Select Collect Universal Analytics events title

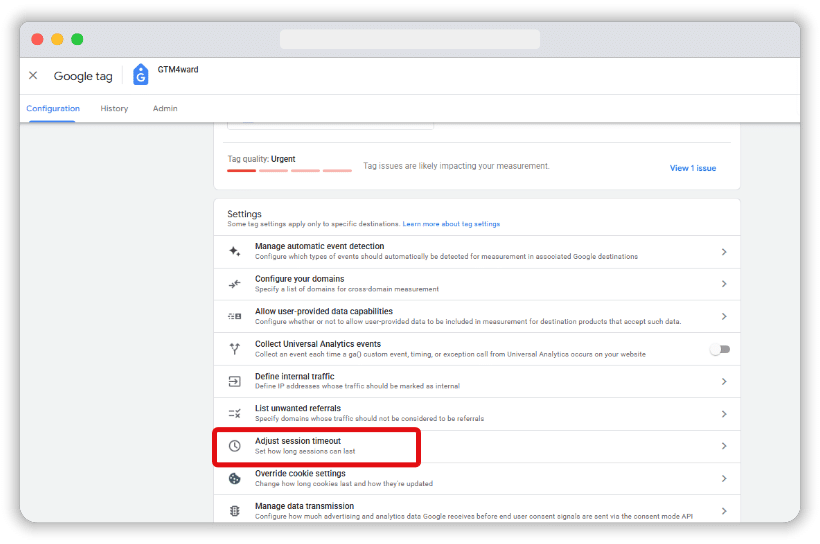pyautogui.click(x=318, y=344)
